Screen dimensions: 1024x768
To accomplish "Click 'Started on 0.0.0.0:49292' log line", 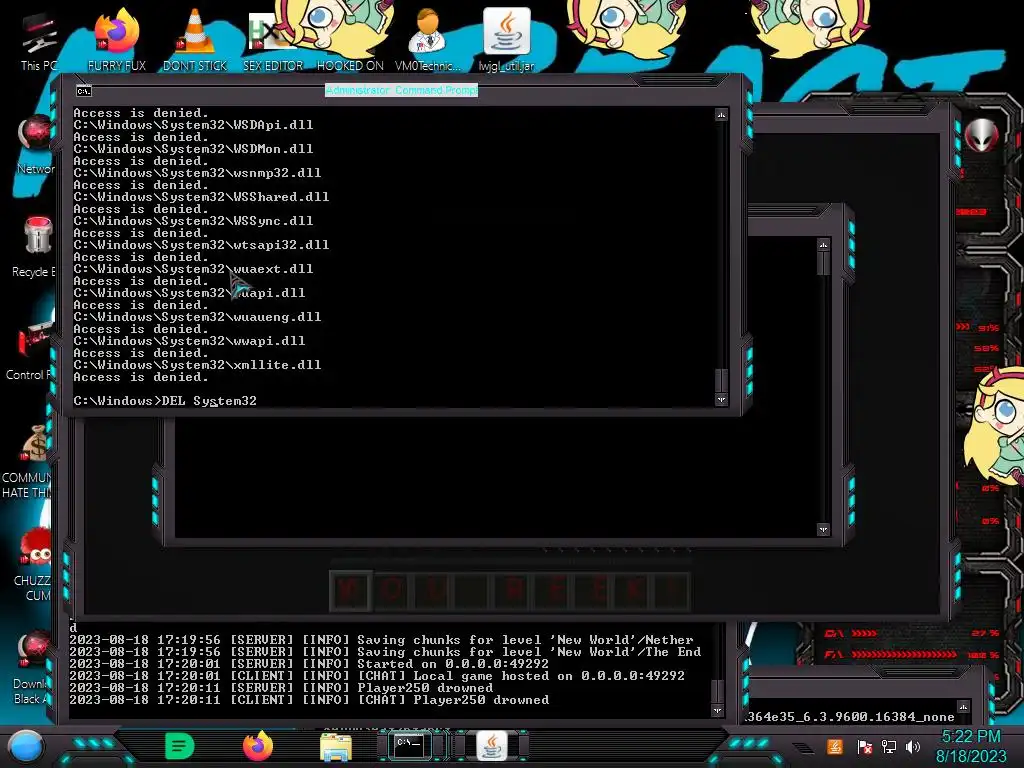I will point(309,664).
